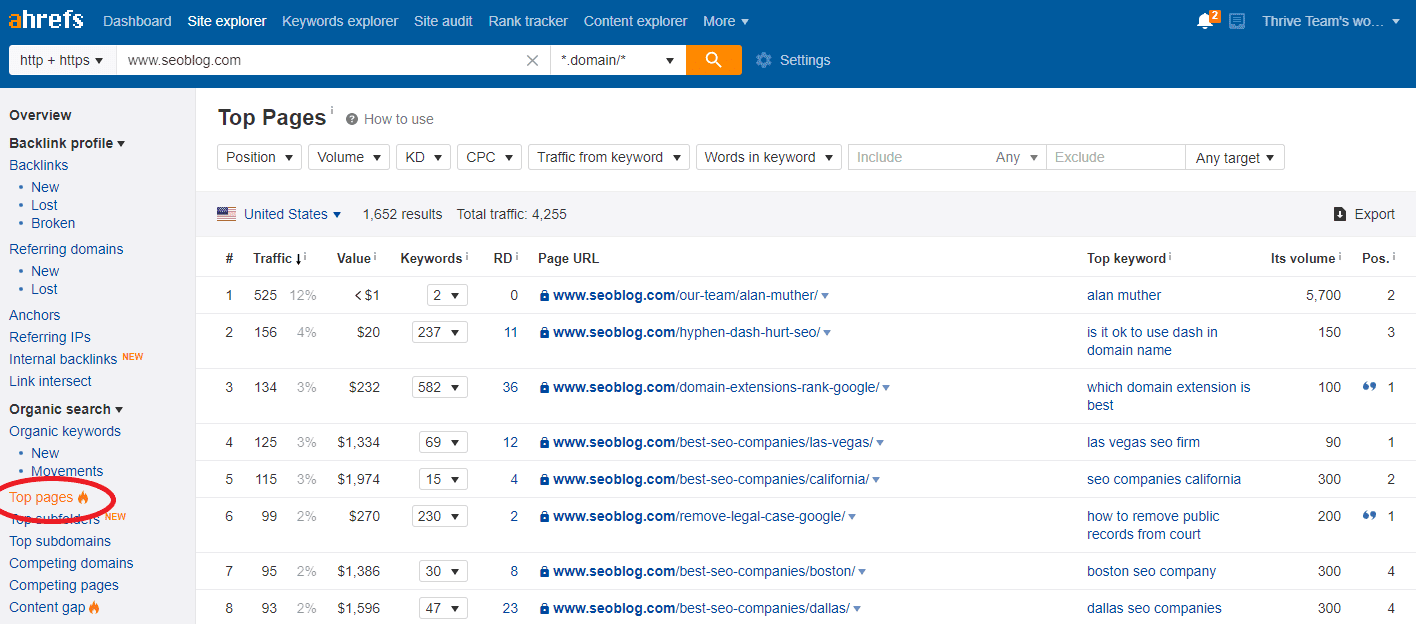Open the Volume filter dropdown
Screen dimensions: 1416x624
(349, 157)
